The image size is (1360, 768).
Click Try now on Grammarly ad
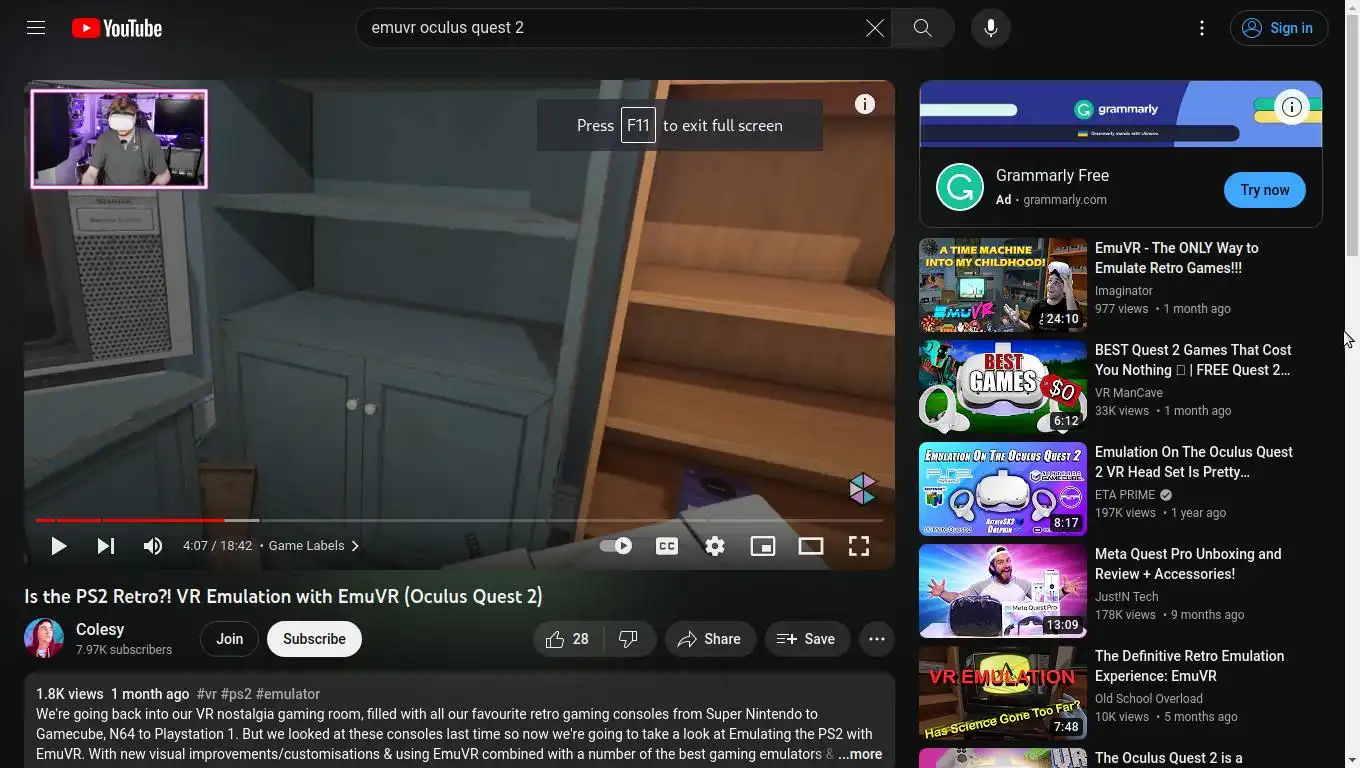(1265, 190)
